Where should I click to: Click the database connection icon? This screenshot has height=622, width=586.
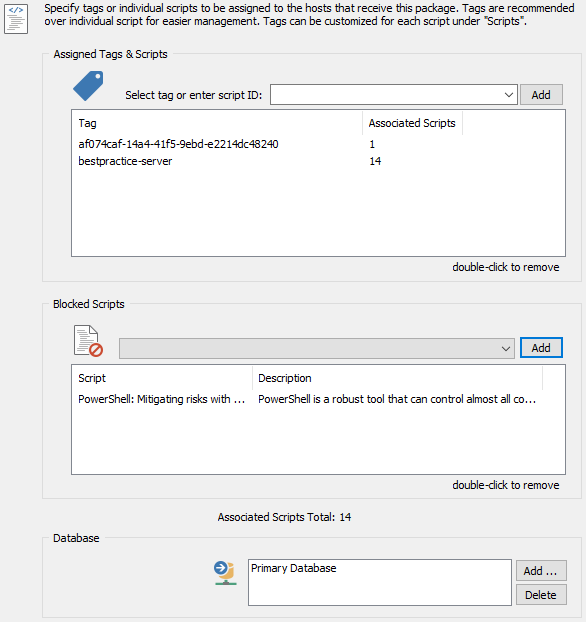[x=225, y=573]
